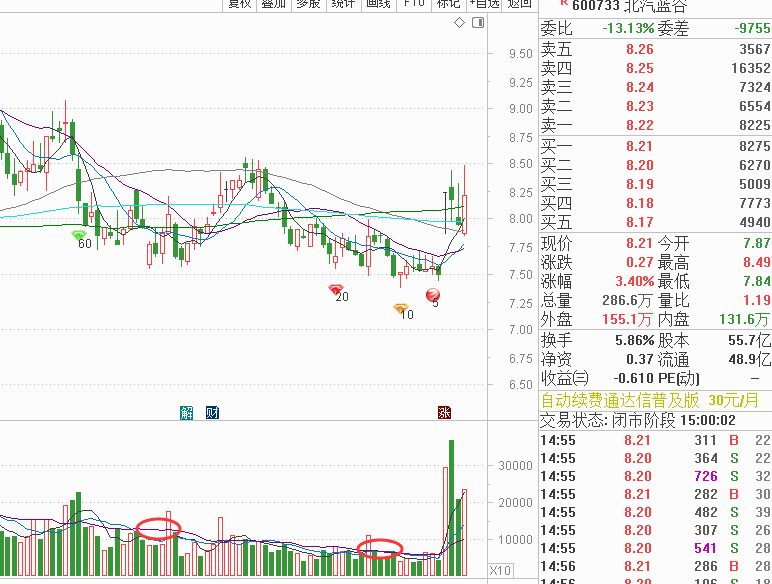Click the 内盘 131.6万 value
The height and width of the screenshot is (584, 772).
(745, 320)
